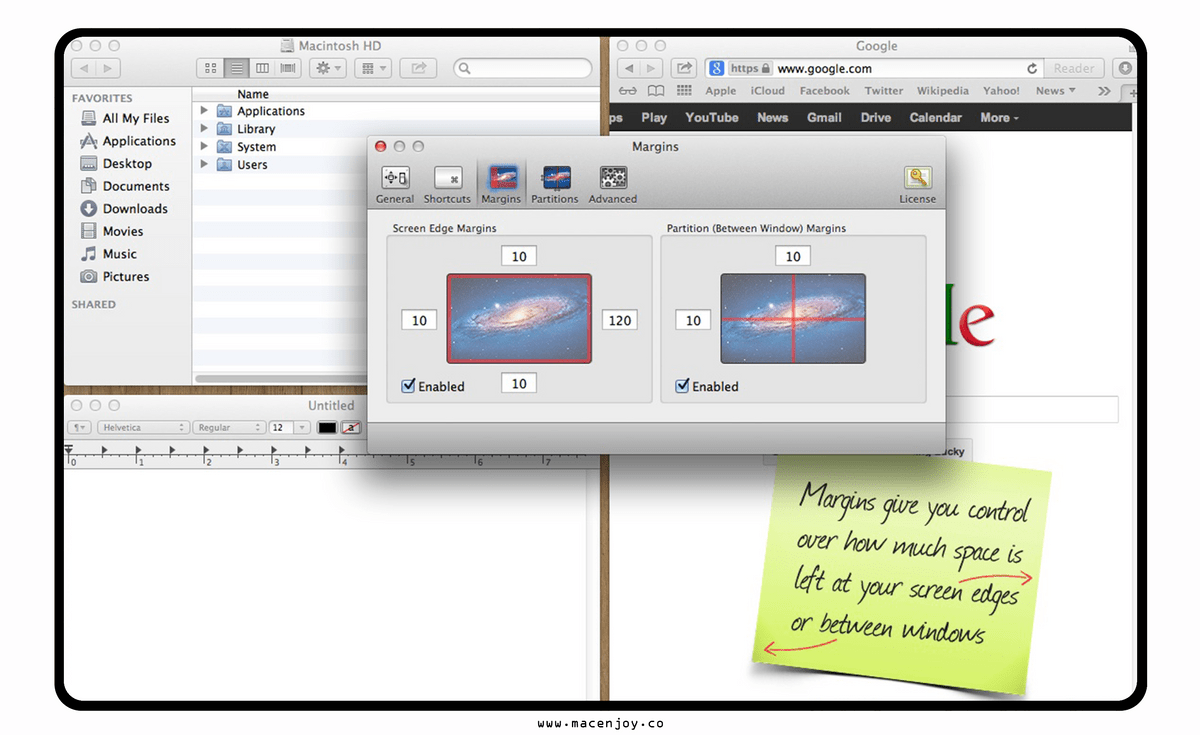Click the right screen edge margin field 120
The image size is (1200, 735).
tap(620, 321)
